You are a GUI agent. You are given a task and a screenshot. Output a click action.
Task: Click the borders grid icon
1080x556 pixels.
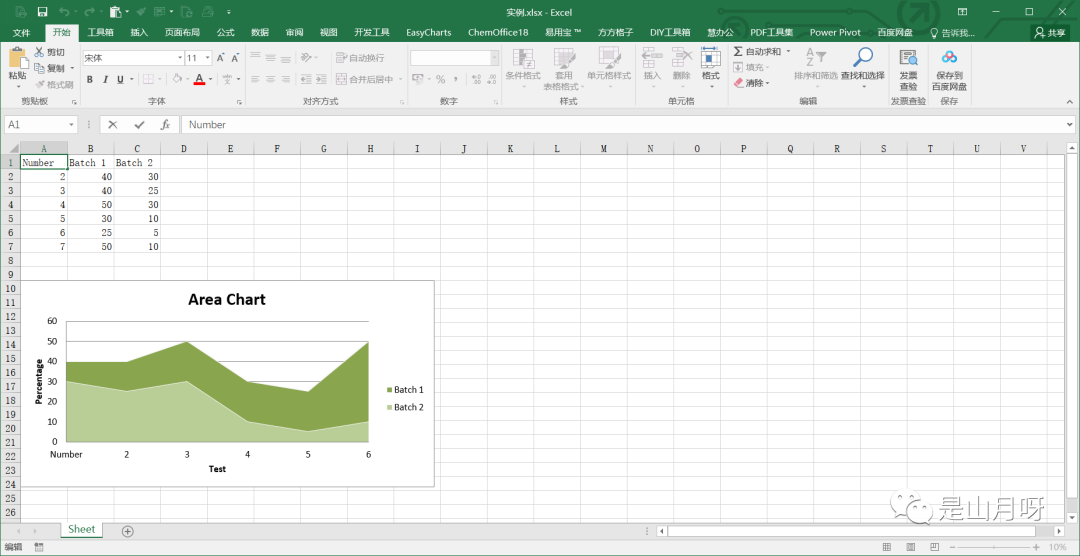(148, 79)
